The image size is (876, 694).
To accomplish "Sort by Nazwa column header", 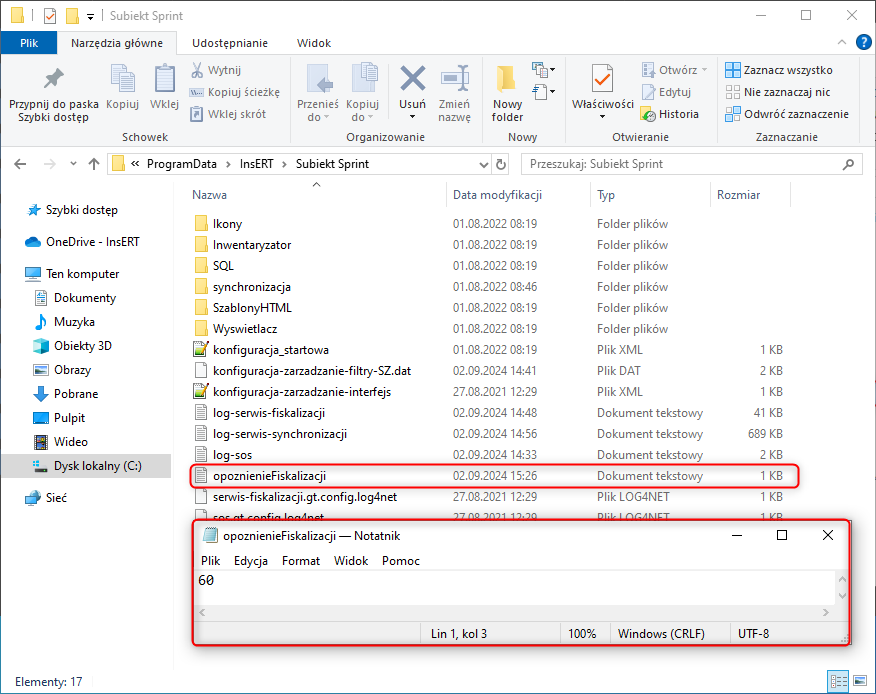I will 210,195.
